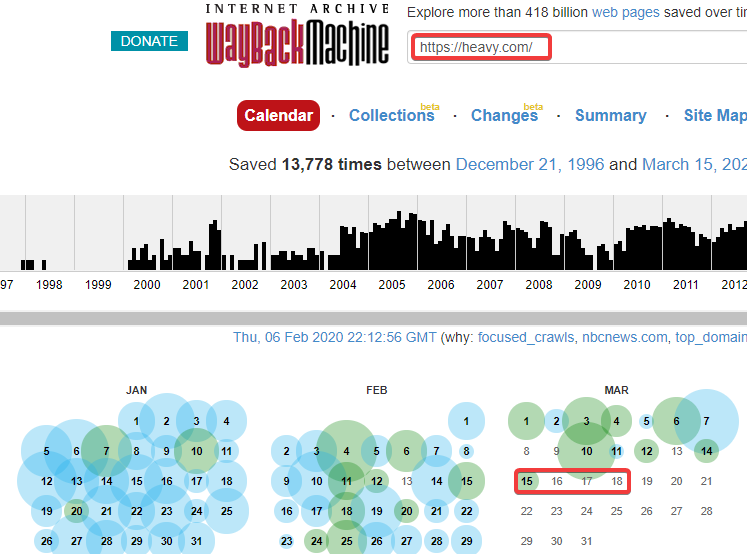
Task: Open the web pages link
Action: [x=626, y=12]
